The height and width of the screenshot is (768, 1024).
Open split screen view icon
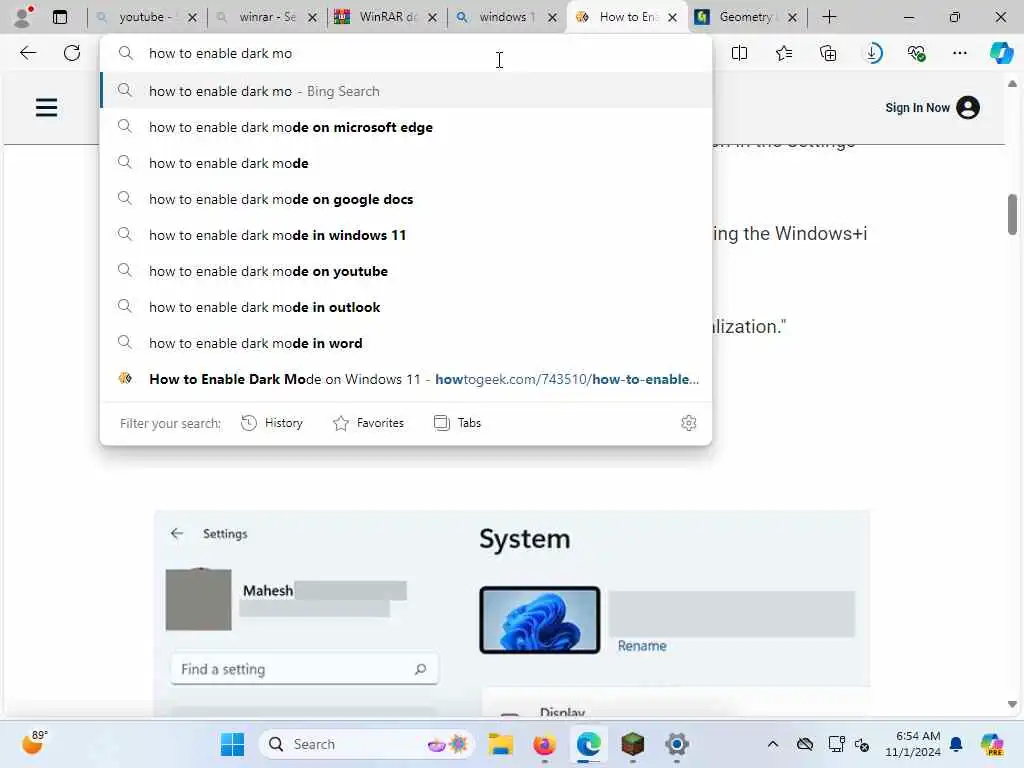click(x=739, y=53)
